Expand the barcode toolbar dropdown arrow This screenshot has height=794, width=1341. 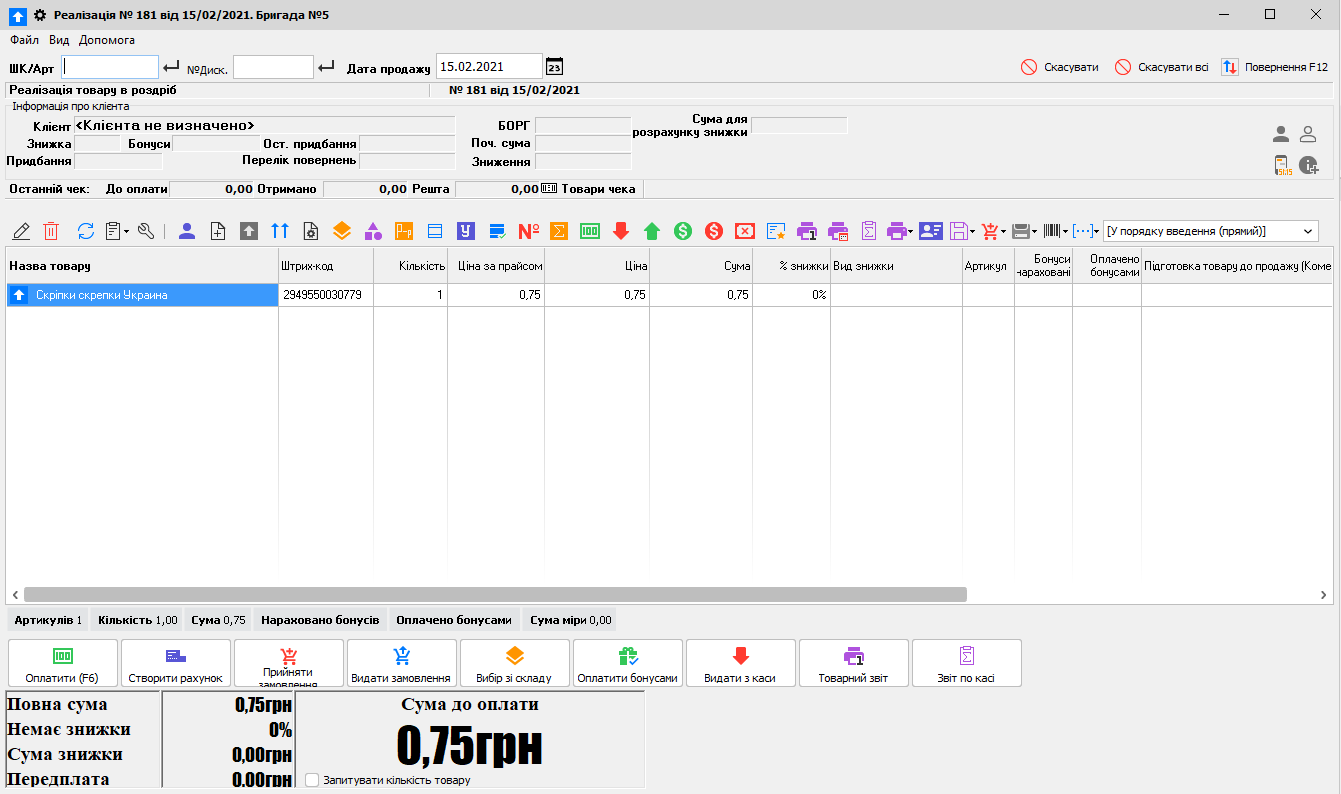1066,231
